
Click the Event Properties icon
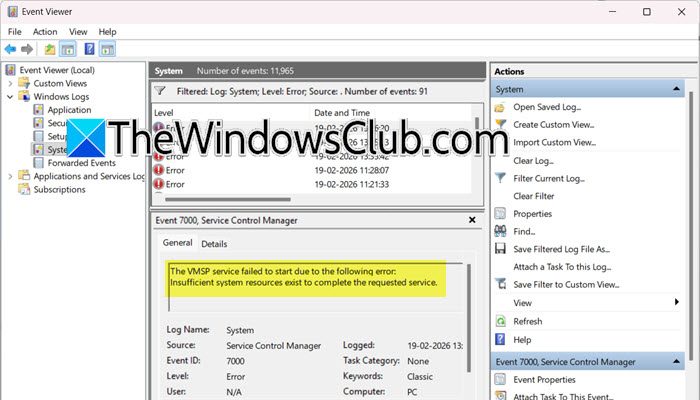500,379
